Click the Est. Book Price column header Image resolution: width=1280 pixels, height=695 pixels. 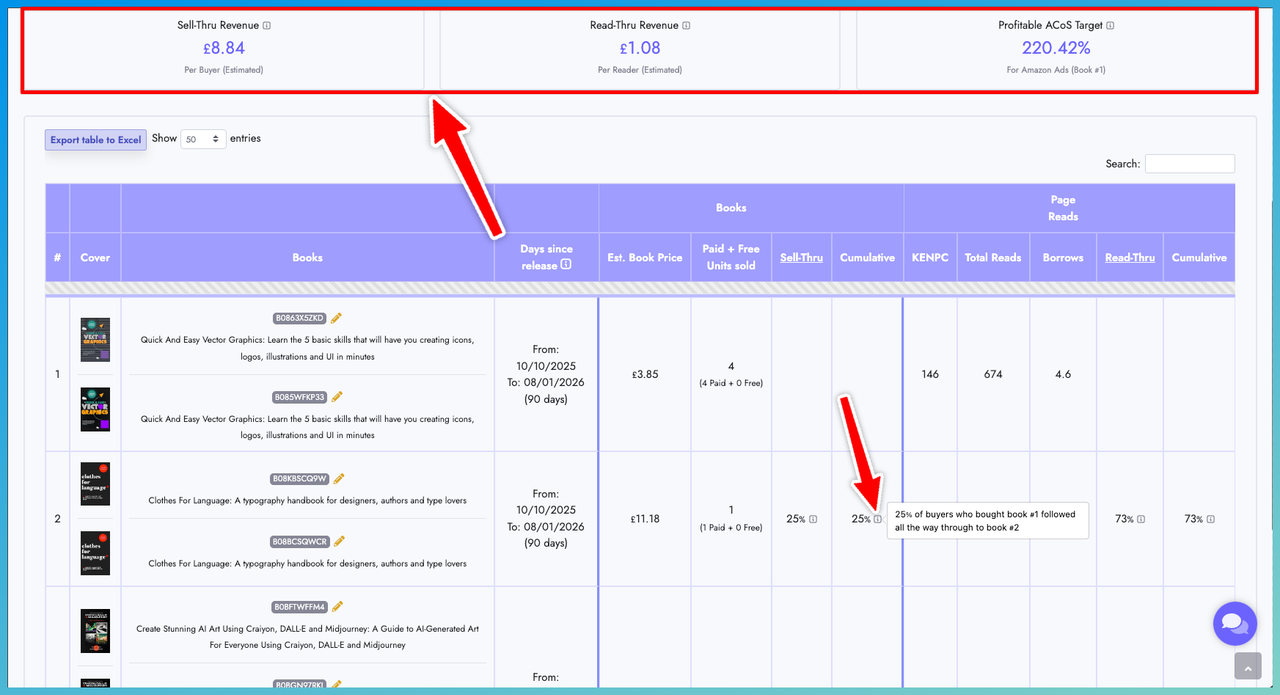click(645, 258)
